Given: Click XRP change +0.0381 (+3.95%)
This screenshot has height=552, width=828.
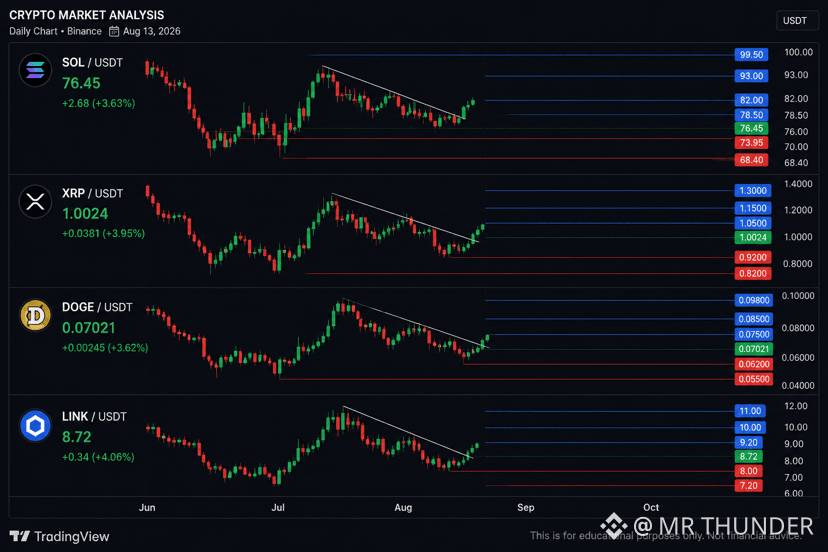Looking at the screenshot, I should 104,233.
